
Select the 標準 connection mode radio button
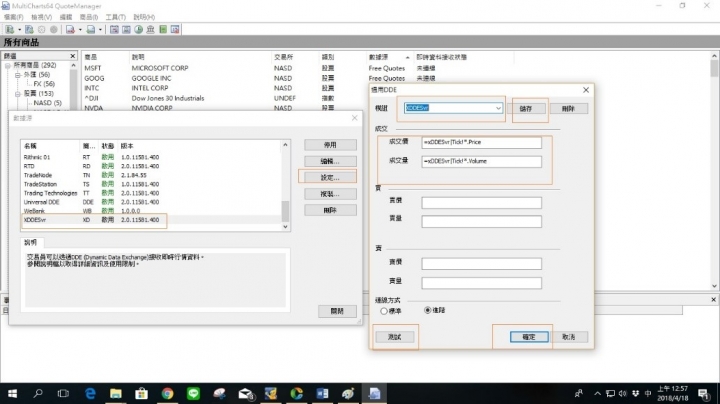pos(384,311)
